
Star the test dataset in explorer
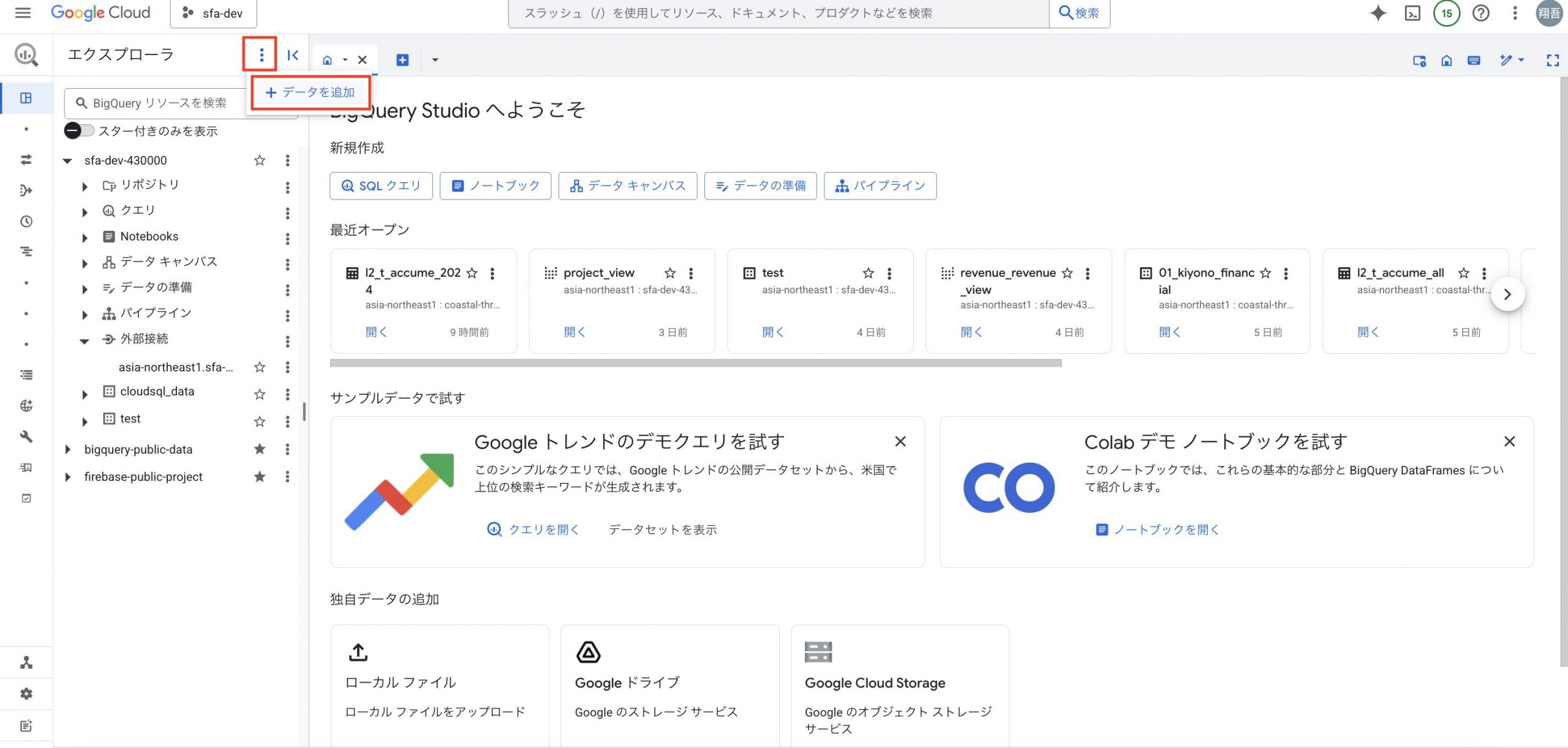pos(260,421)
